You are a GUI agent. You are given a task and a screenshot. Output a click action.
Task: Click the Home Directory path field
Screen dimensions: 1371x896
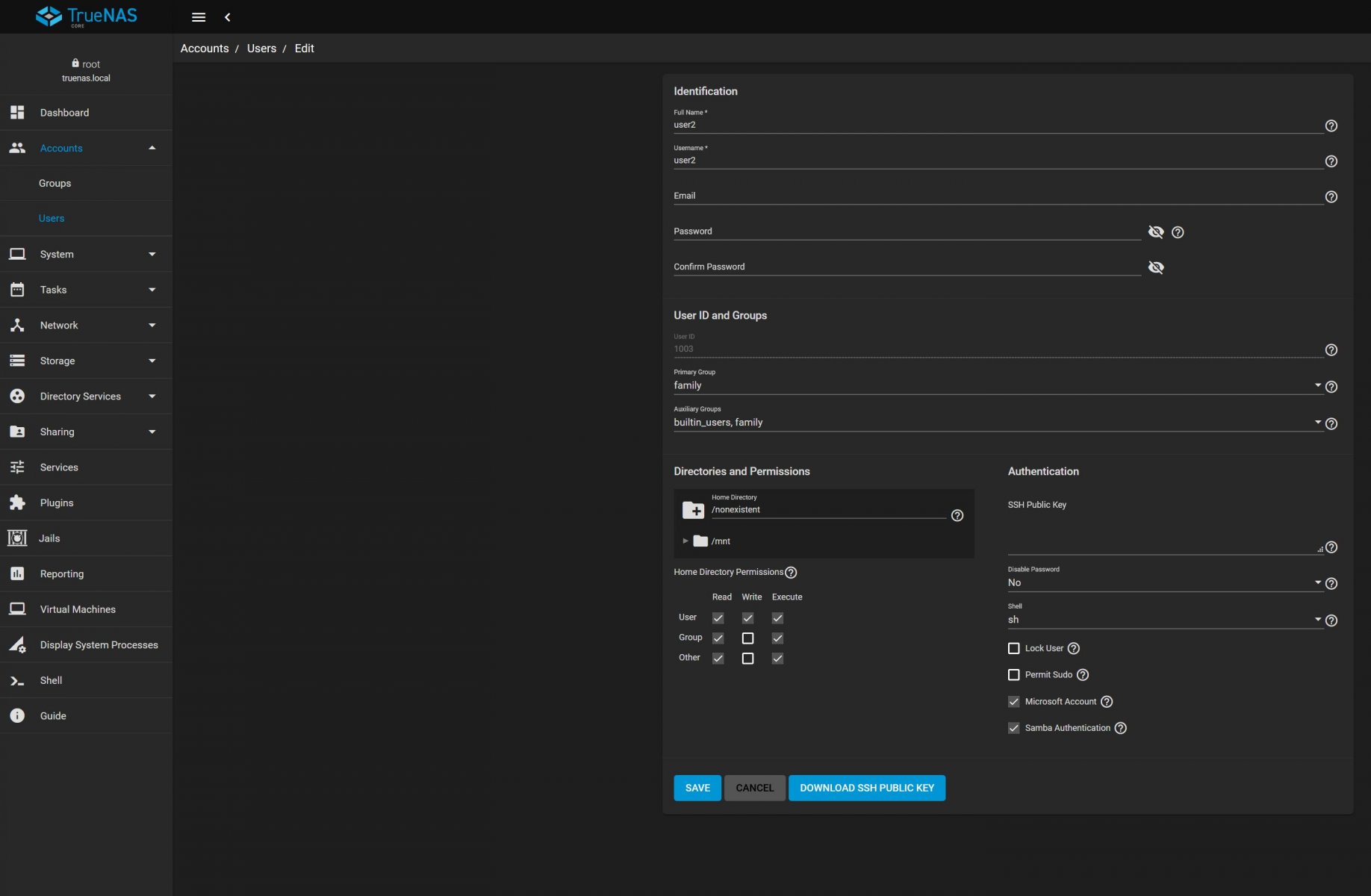[829, 510]
